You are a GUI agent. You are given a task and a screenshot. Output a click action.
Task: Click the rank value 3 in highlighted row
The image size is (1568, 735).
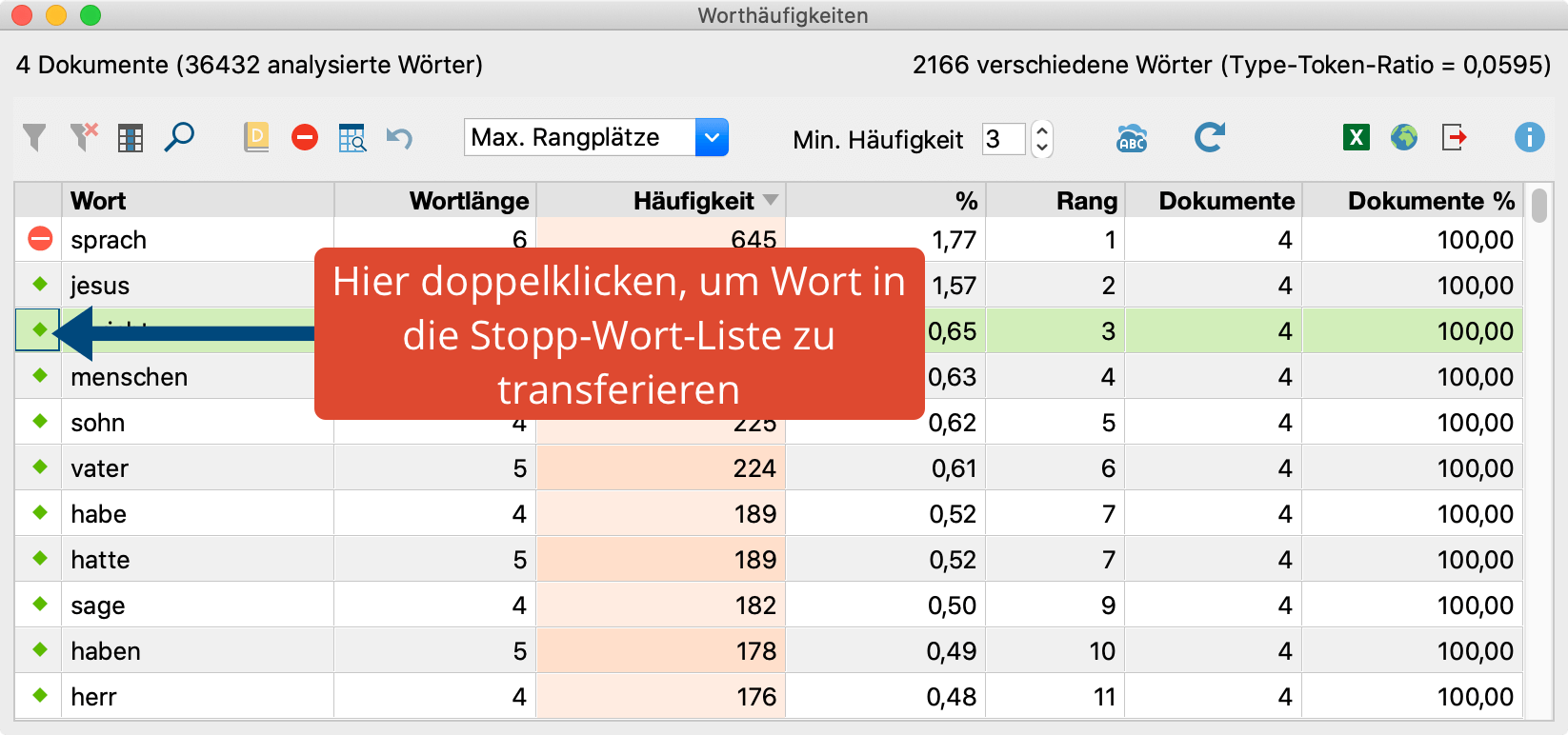click(1108, 331)
